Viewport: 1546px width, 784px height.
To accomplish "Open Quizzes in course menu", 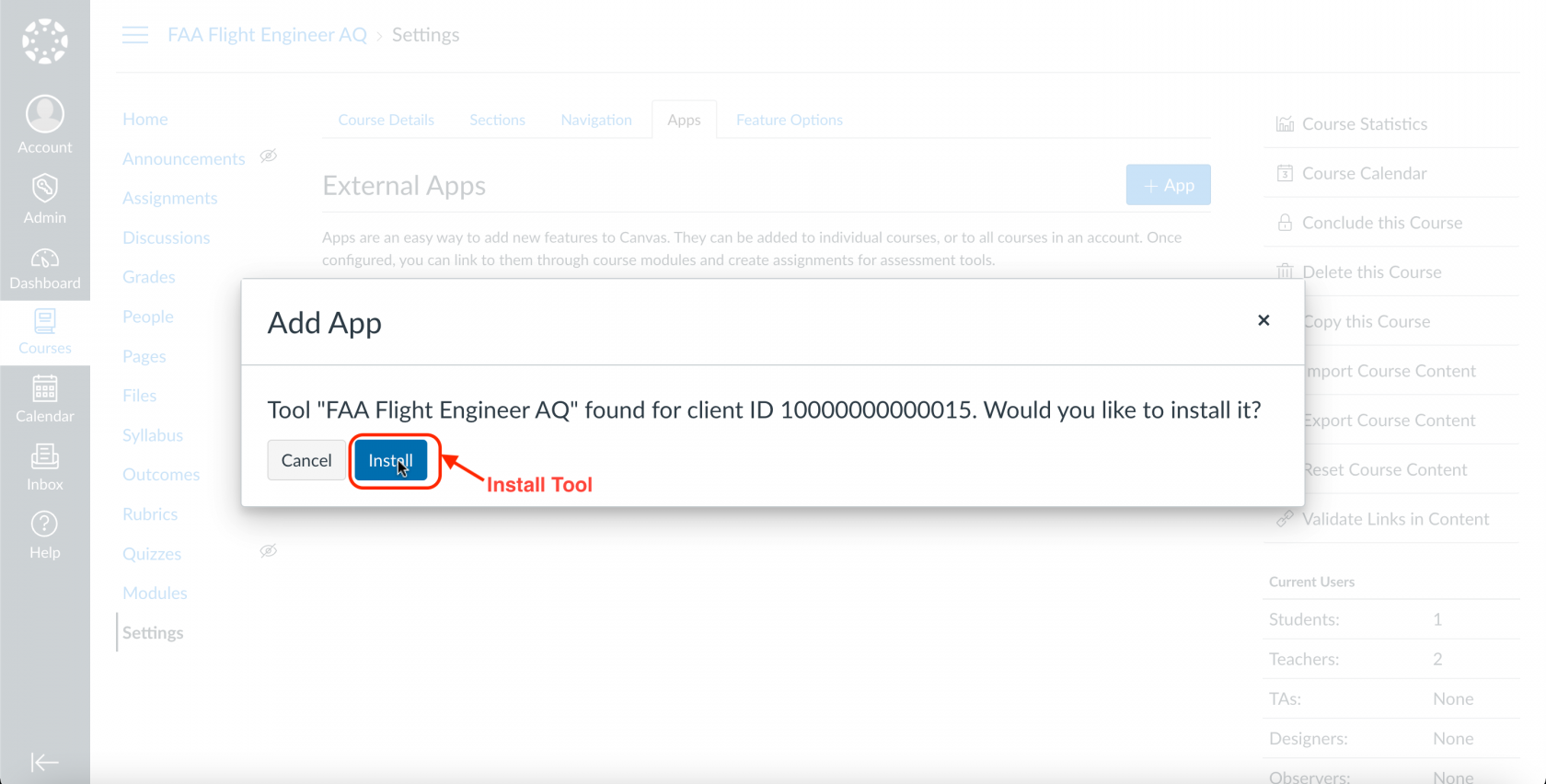I will click(152, 554).
